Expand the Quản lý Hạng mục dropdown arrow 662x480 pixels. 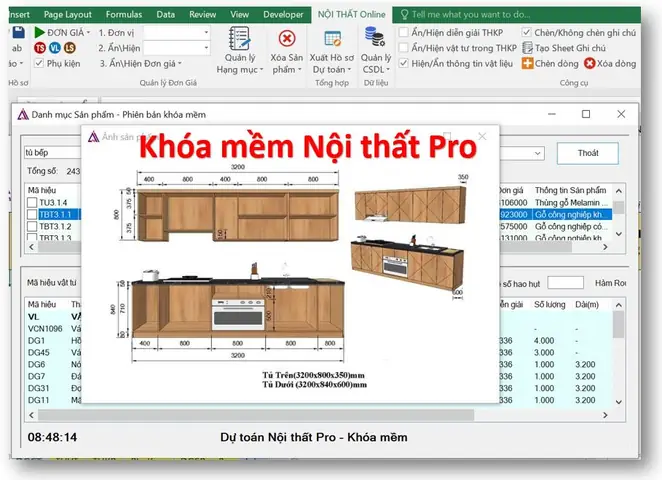coord(261,70)
